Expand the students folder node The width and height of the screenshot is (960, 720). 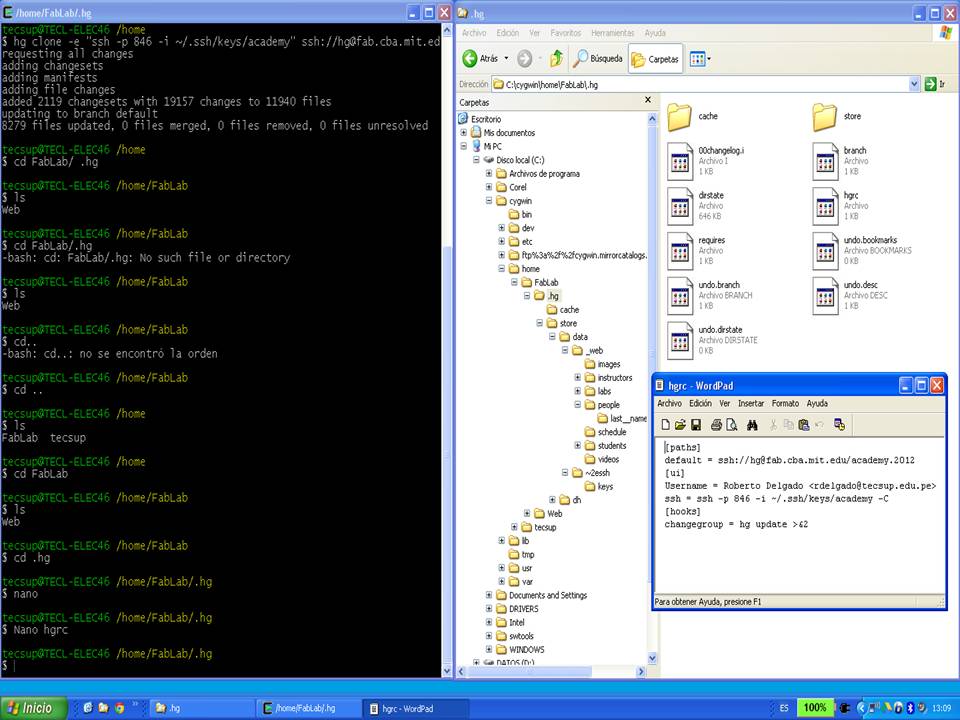coord(577,446)
